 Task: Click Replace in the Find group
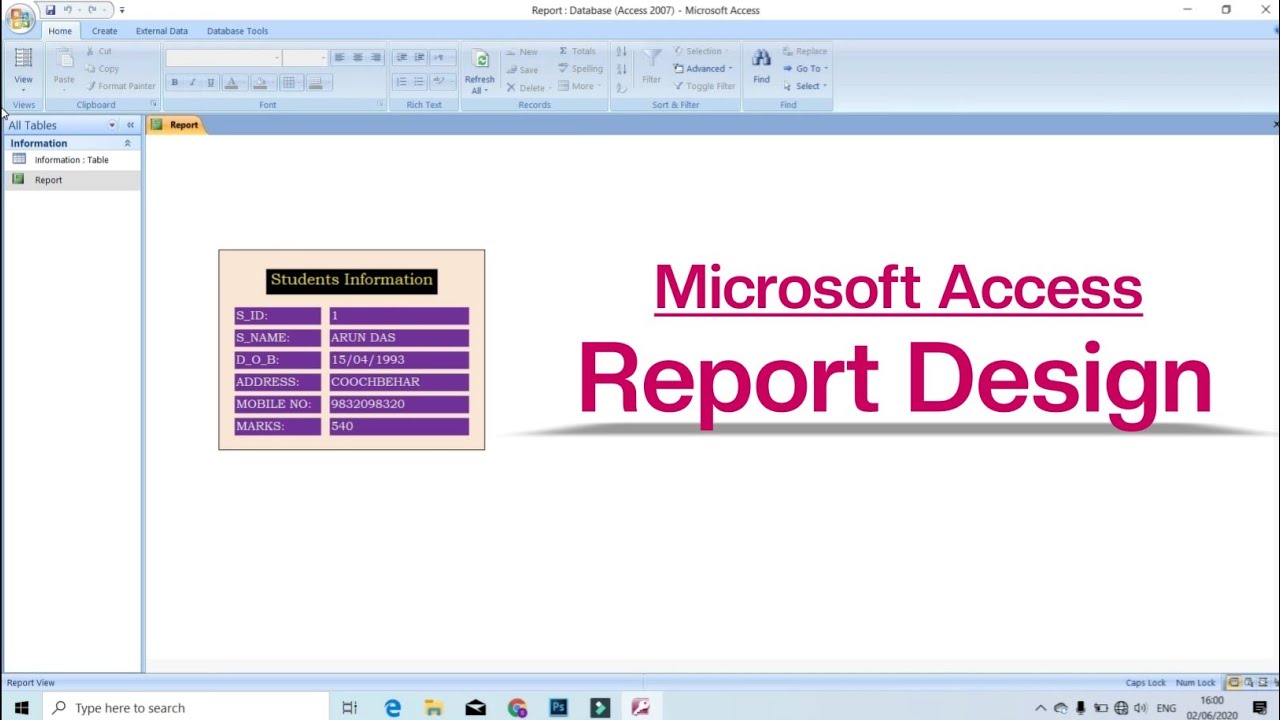[x=805, y=51]
